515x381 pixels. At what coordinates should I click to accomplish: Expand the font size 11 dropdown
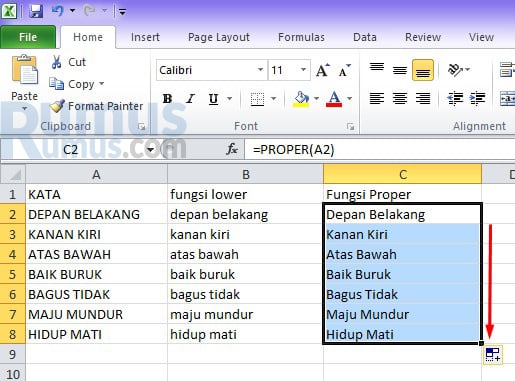click(x=303, y=70)
